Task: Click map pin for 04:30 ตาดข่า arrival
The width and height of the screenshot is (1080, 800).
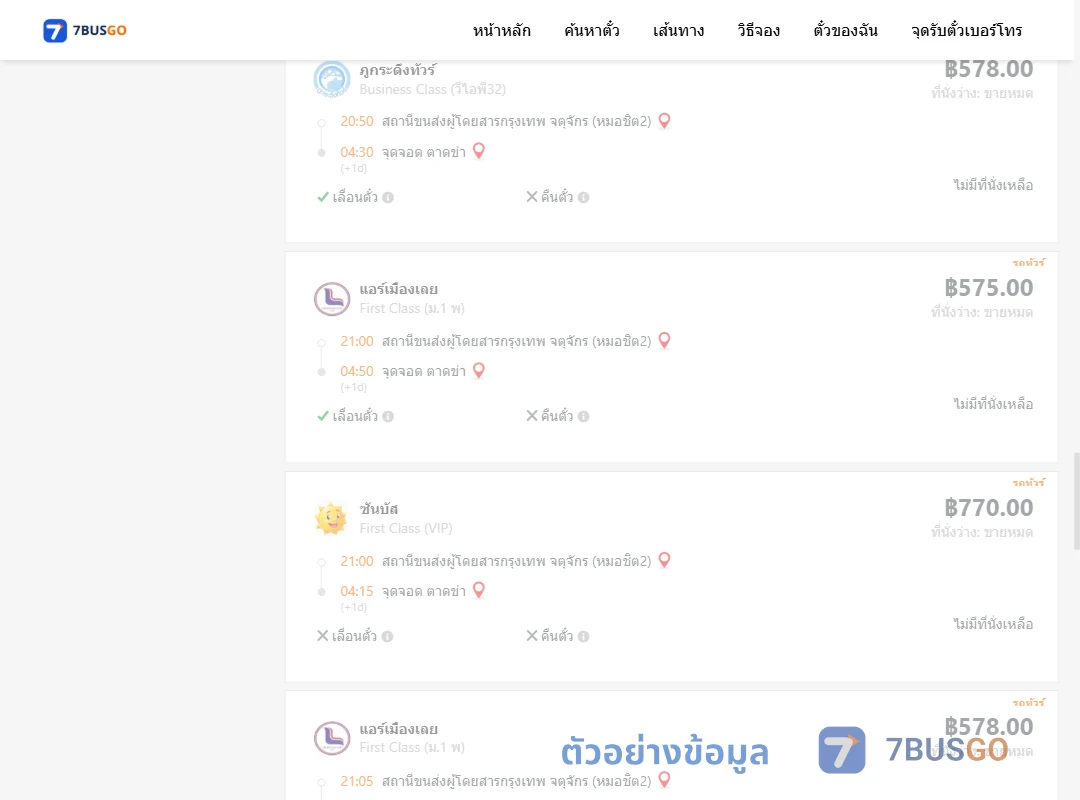Action: [479, 151]
